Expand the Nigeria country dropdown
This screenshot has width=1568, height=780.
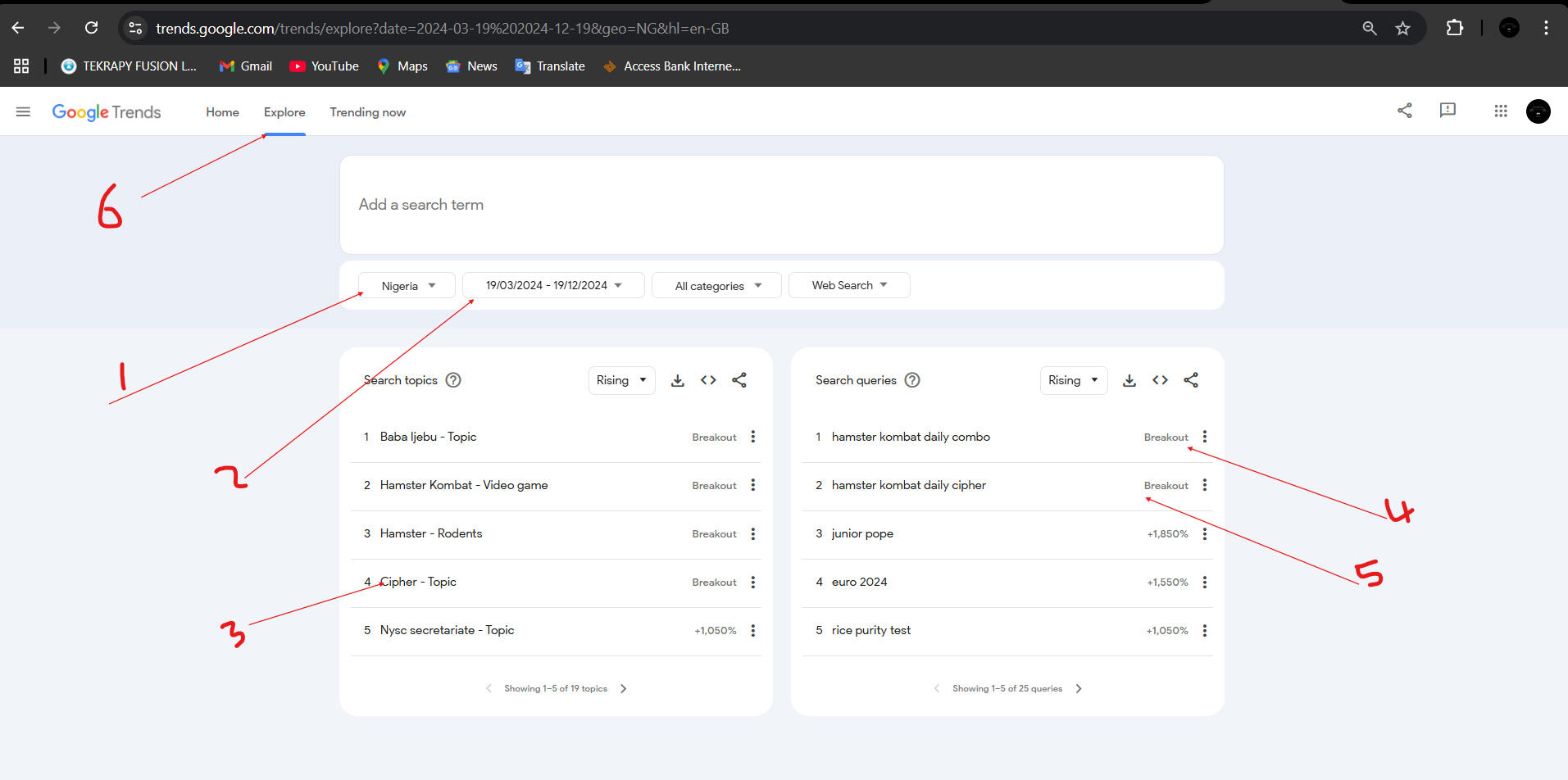[x=407, y=286]
